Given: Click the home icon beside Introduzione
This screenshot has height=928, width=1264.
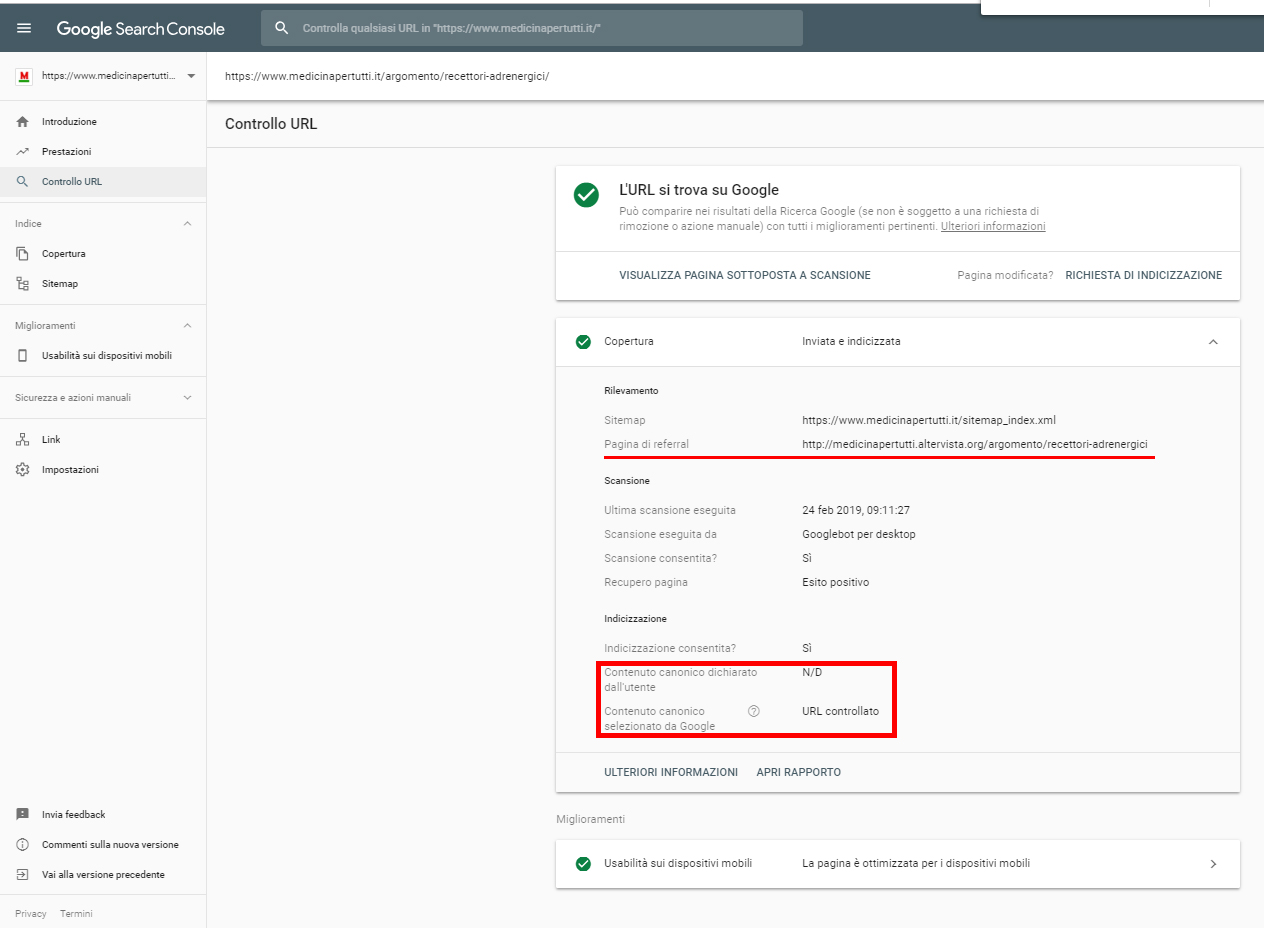Looking at the screenshot, I should tap(23, 122).
